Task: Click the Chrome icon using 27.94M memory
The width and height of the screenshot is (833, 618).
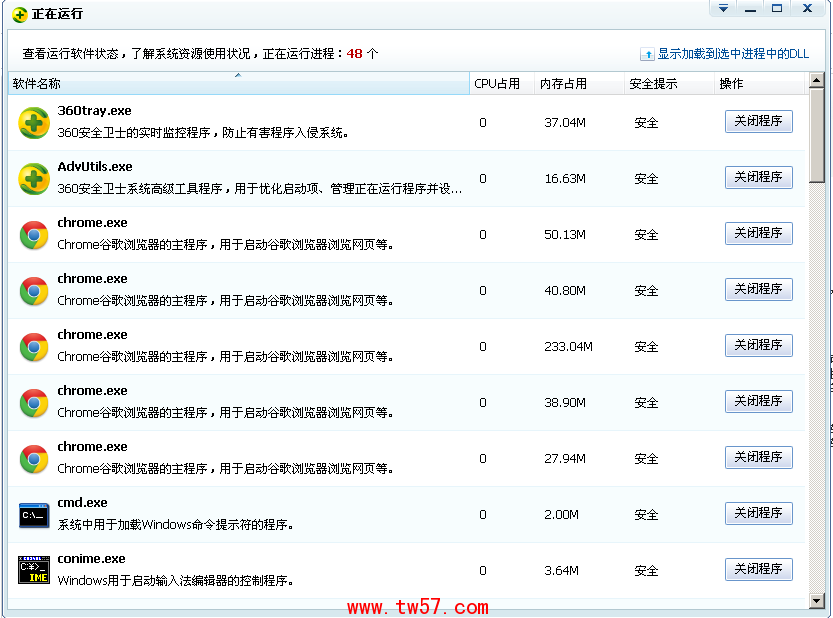Action: [x=34, y=459]
